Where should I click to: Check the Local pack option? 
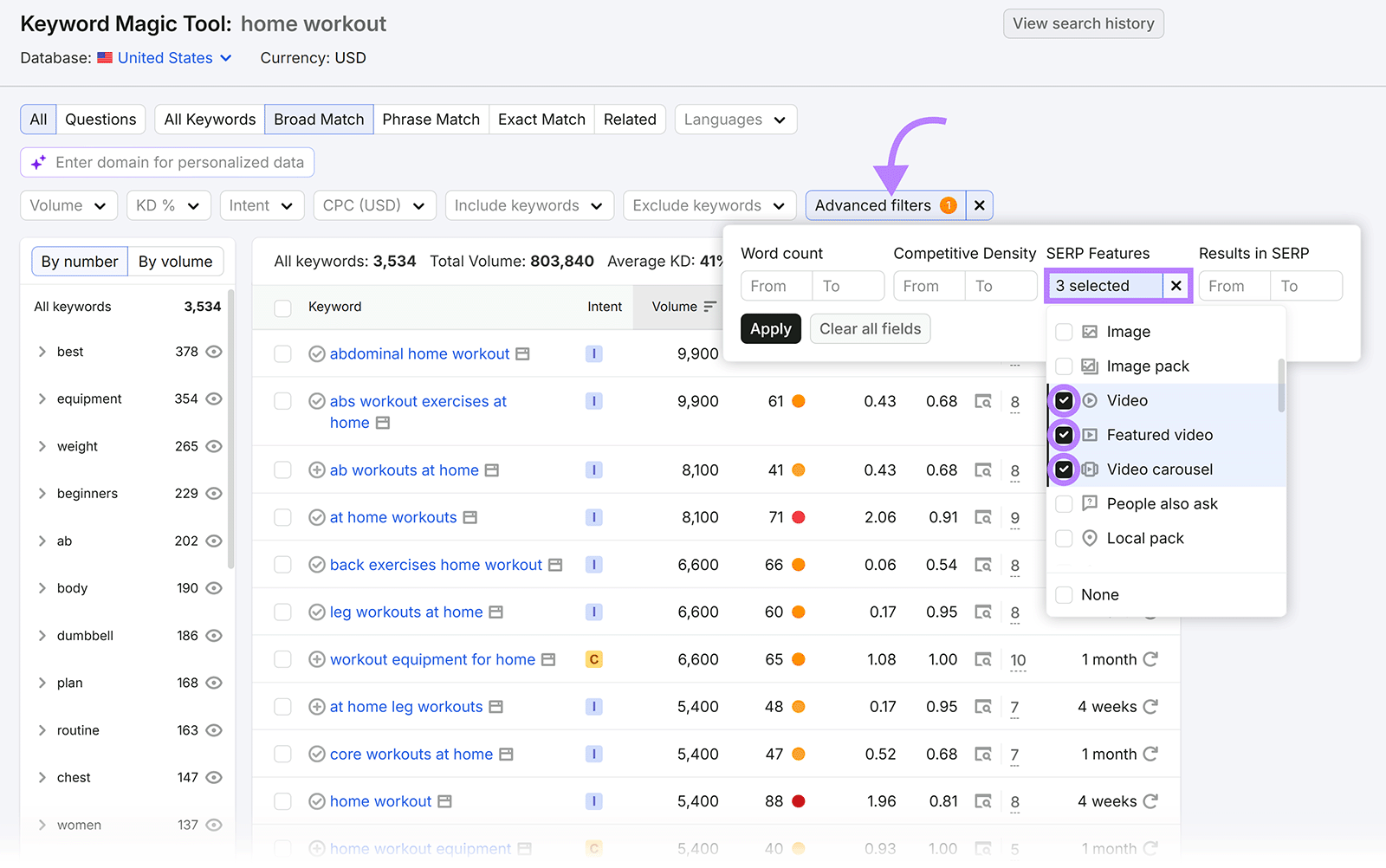[1064, 538]
